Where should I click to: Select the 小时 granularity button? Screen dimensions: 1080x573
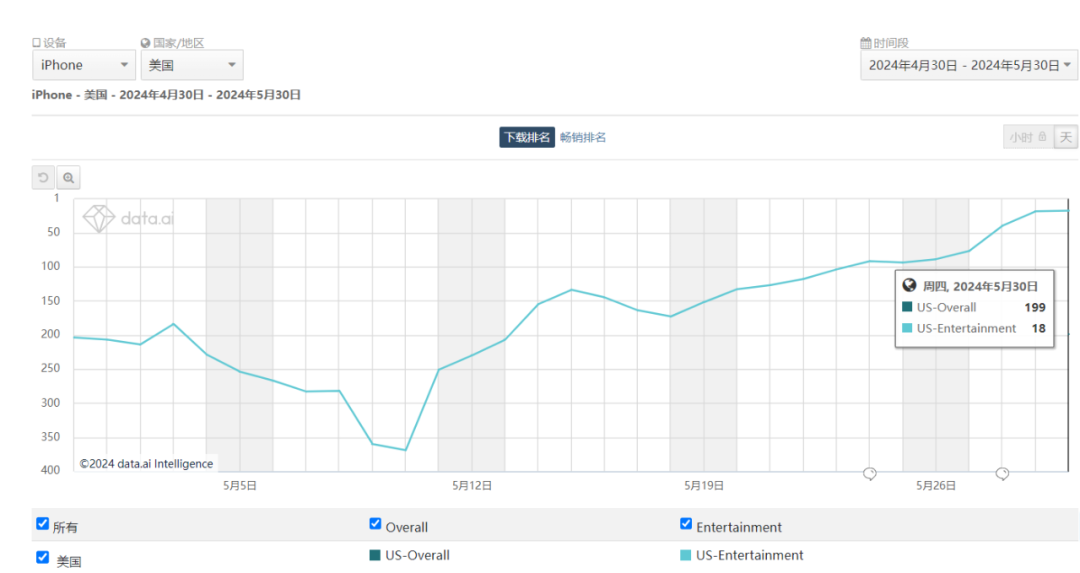[x=1028, y=137]
